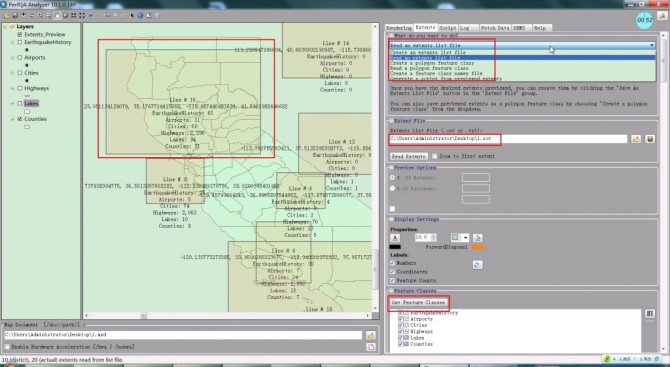
Task: Toggle Extents_Preview layer visibility
Action: click(20, 35)
